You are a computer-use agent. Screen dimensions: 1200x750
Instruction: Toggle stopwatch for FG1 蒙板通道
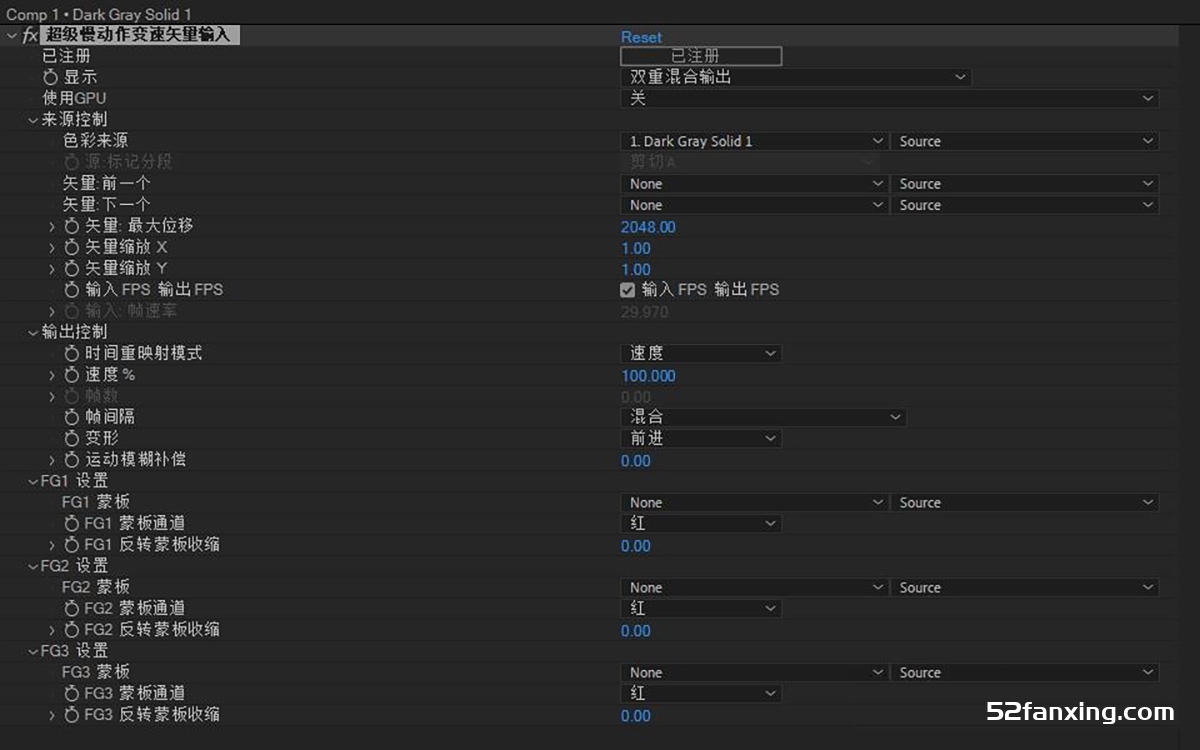[72, 523]
